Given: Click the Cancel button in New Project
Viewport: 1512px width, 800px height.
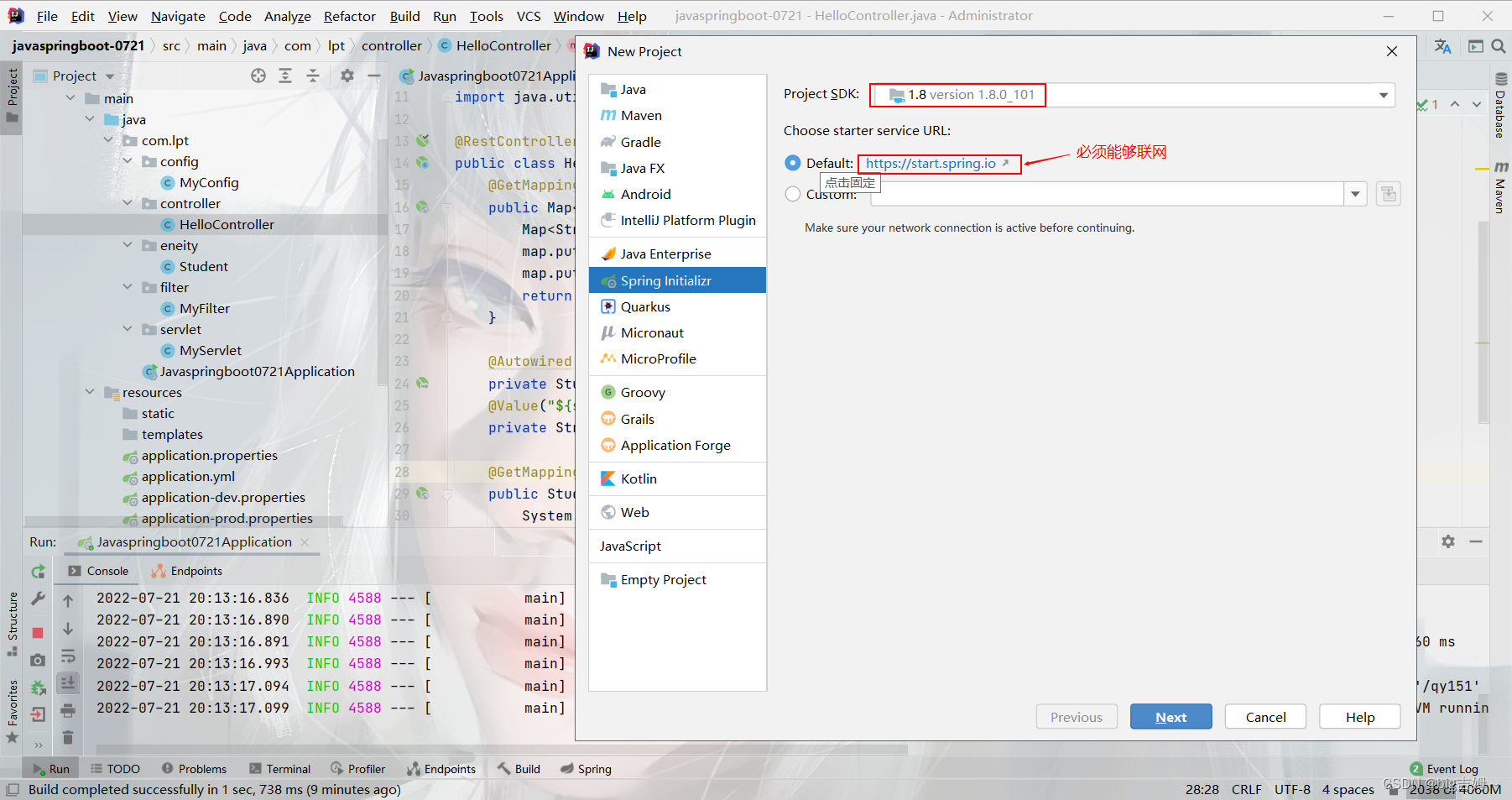Looking at the screenshot, I should click(x=1265, y=717).
